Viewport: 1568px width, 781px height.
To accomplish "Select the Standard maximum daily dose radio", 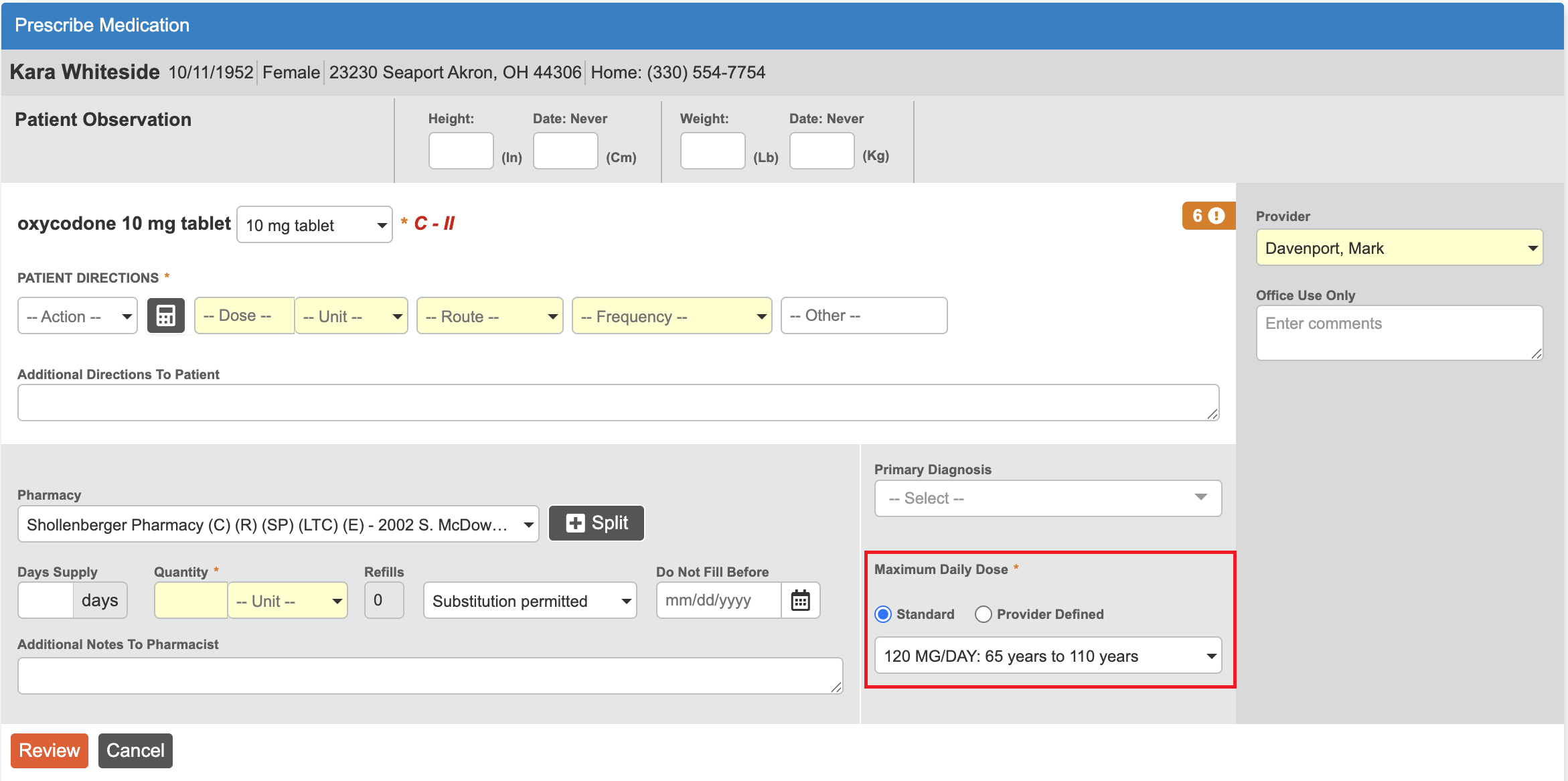I will 883,614.
